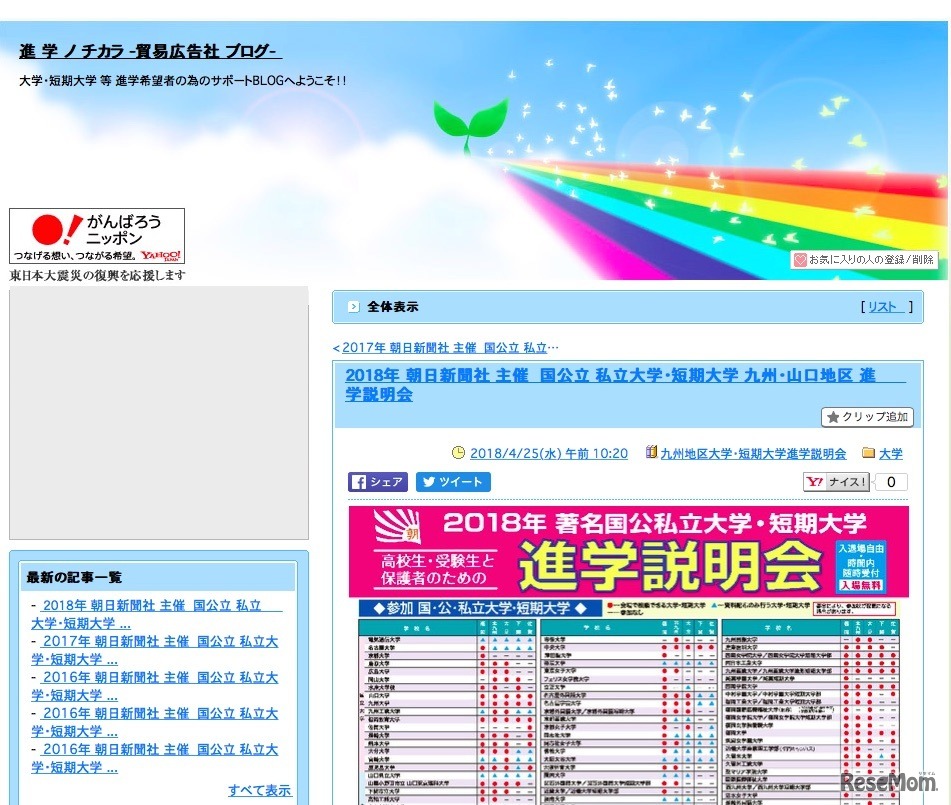
Task: Open sidebar article 2017年 朝日新聞社 主催
Action: (155, 650)
